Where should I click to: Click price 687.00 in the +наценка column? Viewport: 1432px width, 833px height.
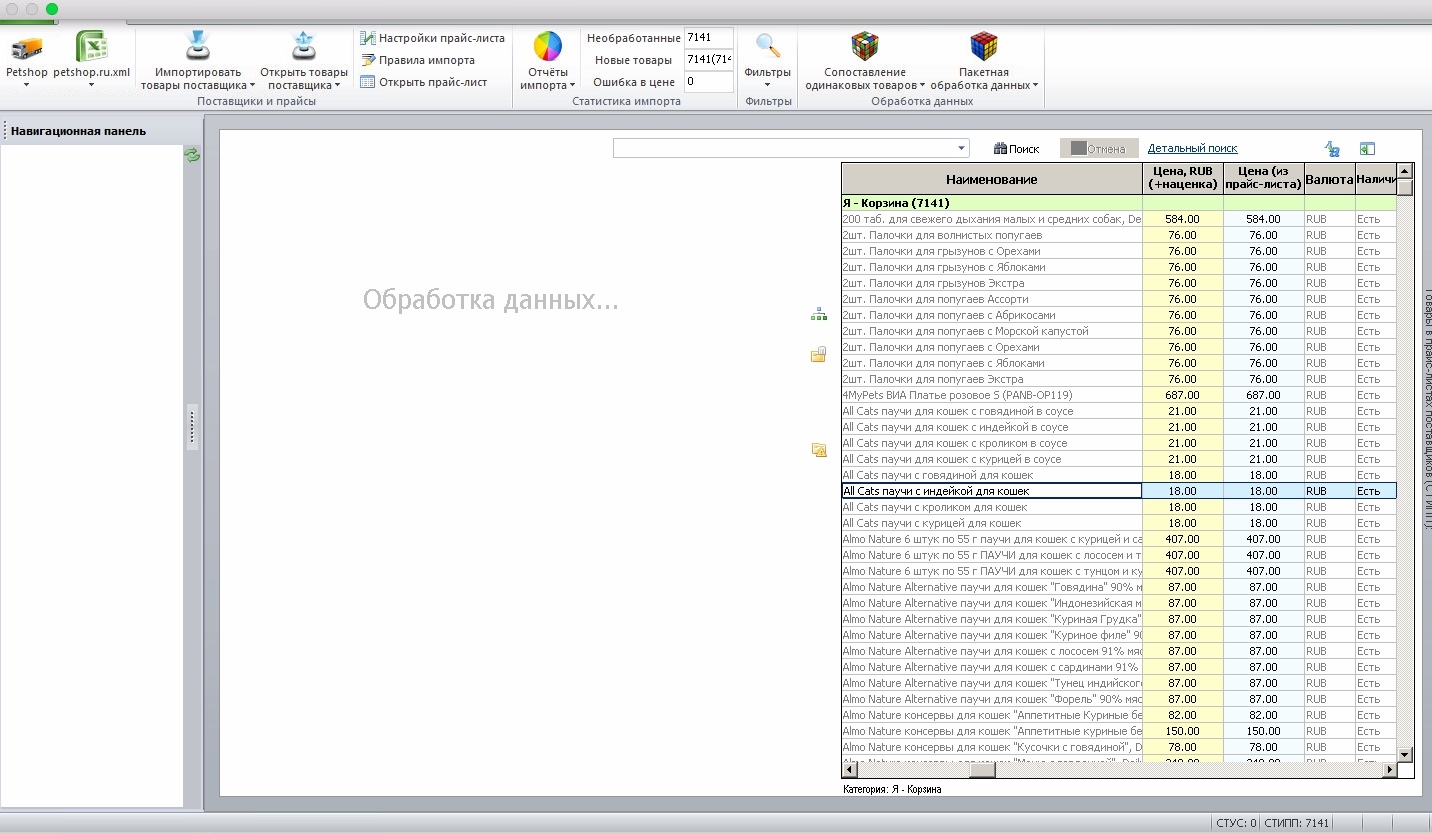point(1183,395)
